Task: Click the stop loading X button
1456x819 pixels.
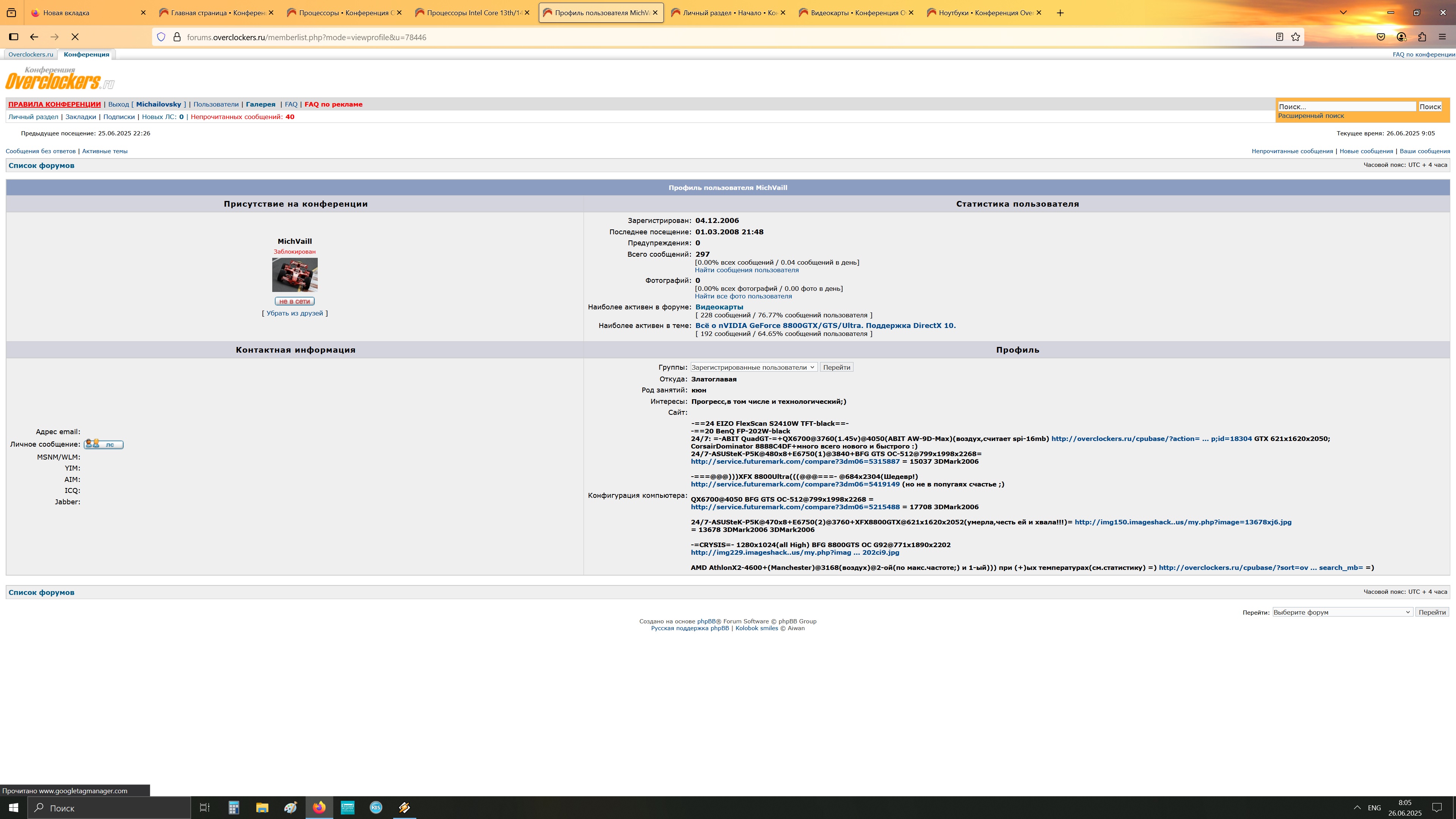Action: pos(75,37)
